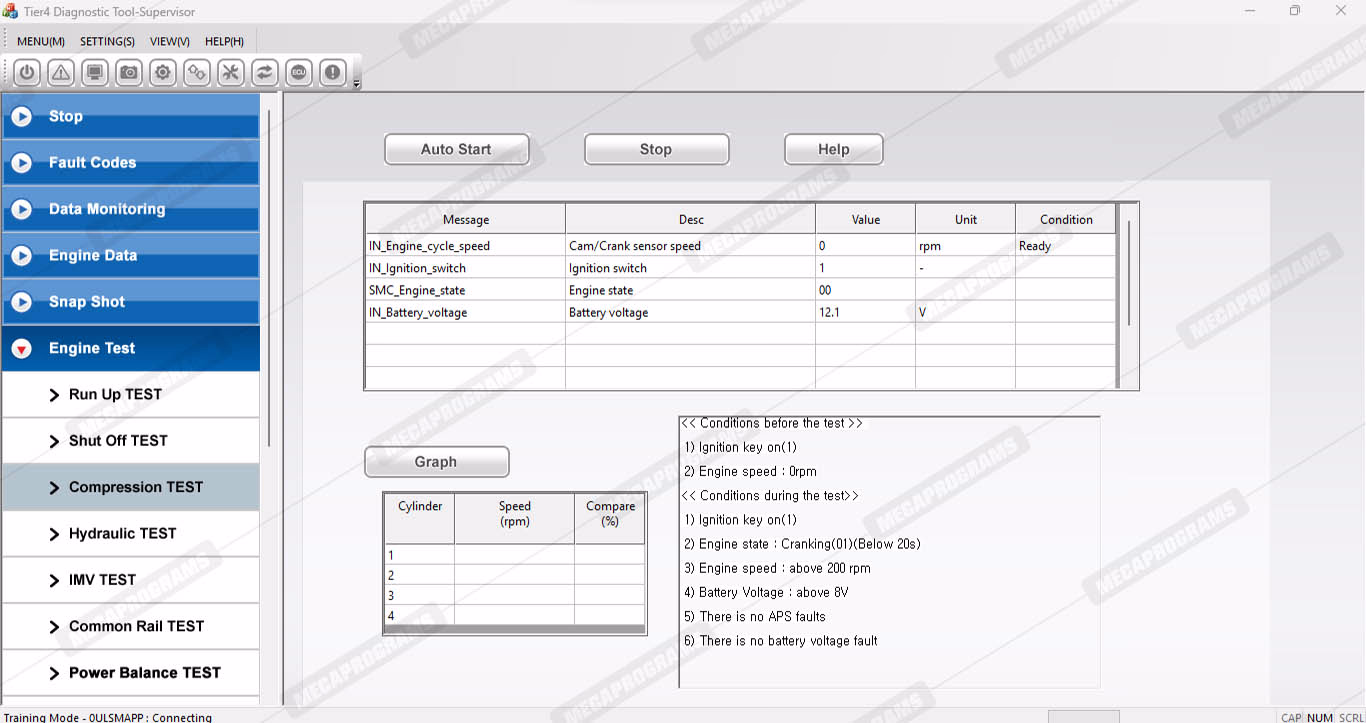
Task: Click the Message column header
Action: (x=466, y=219)
